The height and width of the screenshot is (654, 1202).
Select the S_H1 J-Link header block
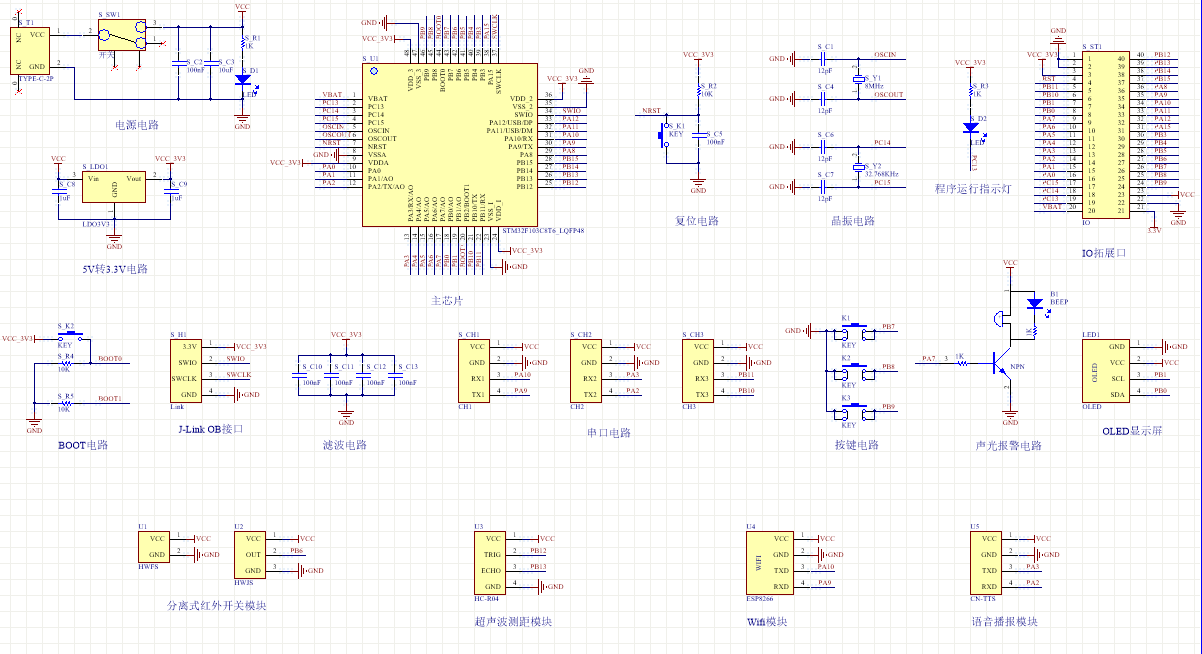click(x=188, y=369)
